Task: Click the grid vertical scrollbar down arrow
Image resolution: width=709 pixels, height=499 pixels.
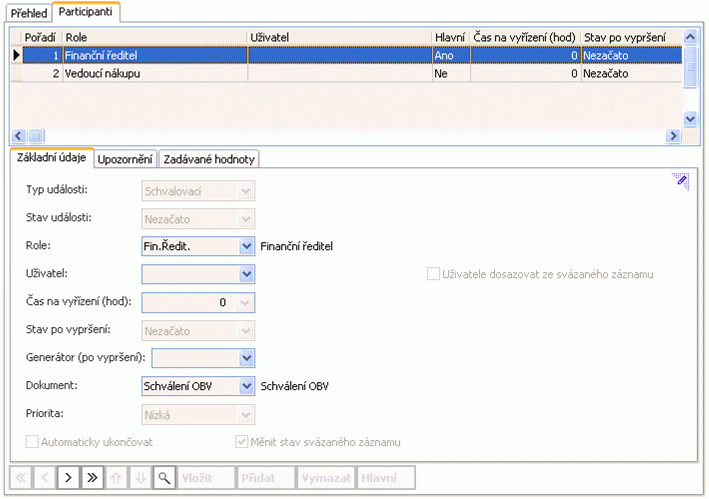Action: tap(690, 119)
